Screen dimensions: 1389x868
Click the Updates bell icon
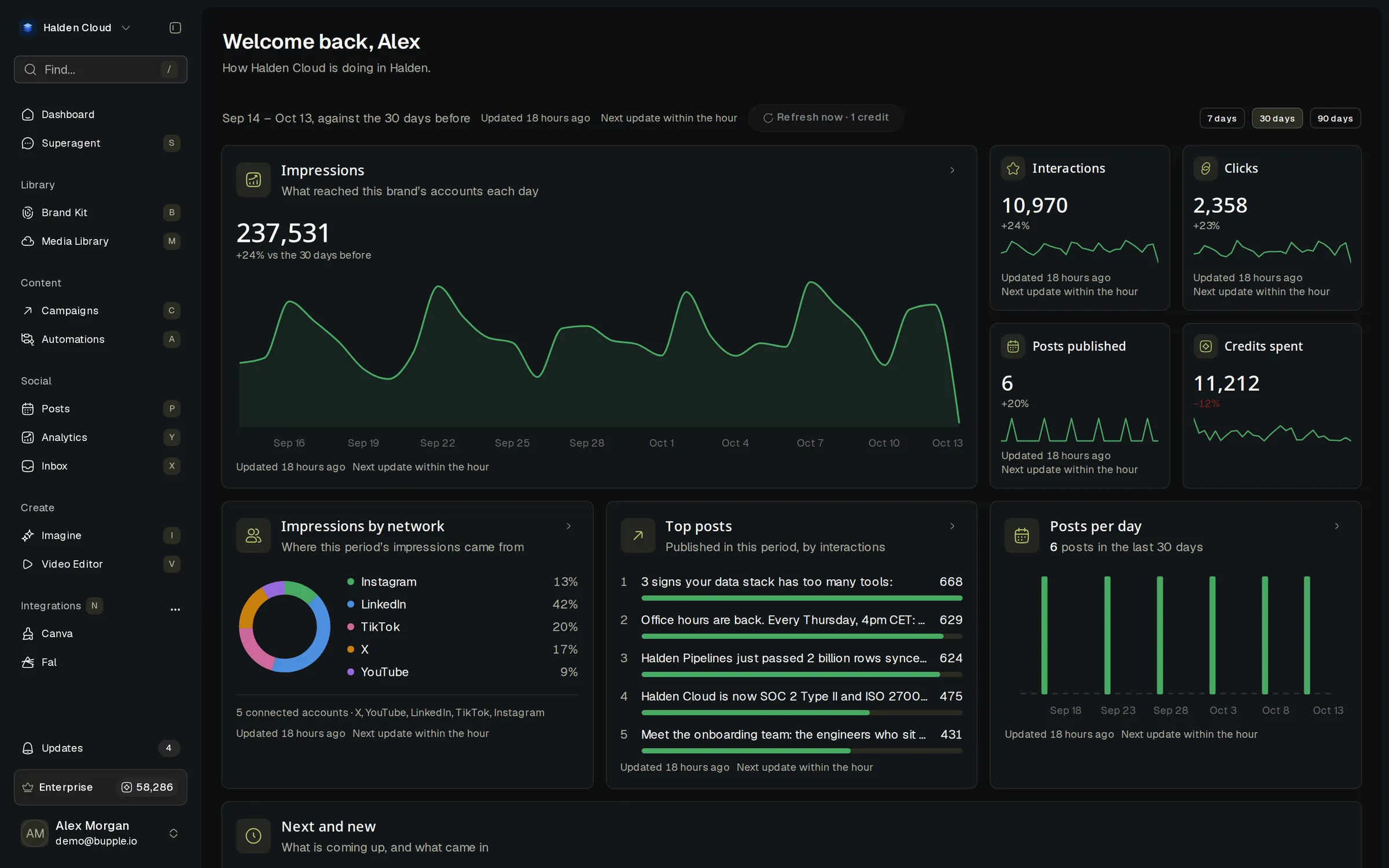(28, 748)
